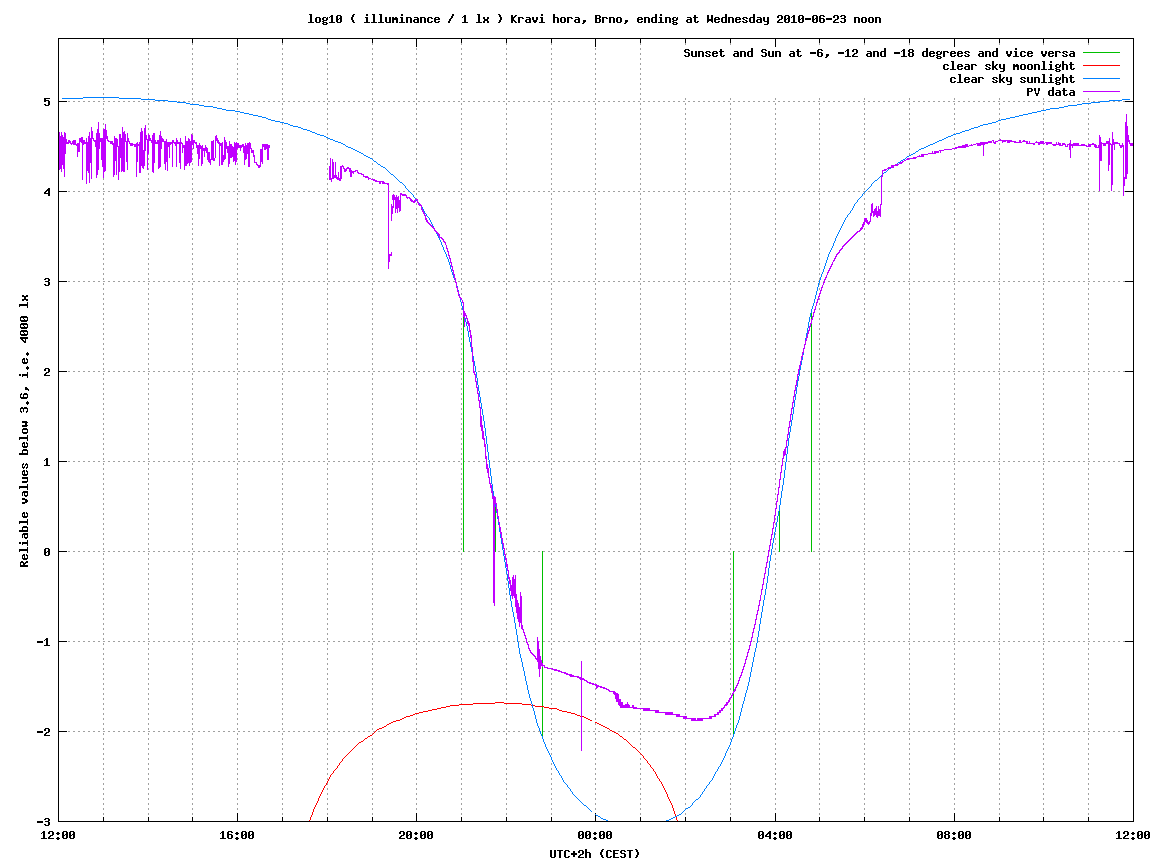Click the red moonlight legend line sample
Viewport: 1151px width, 863px height.
(1101, 66)
